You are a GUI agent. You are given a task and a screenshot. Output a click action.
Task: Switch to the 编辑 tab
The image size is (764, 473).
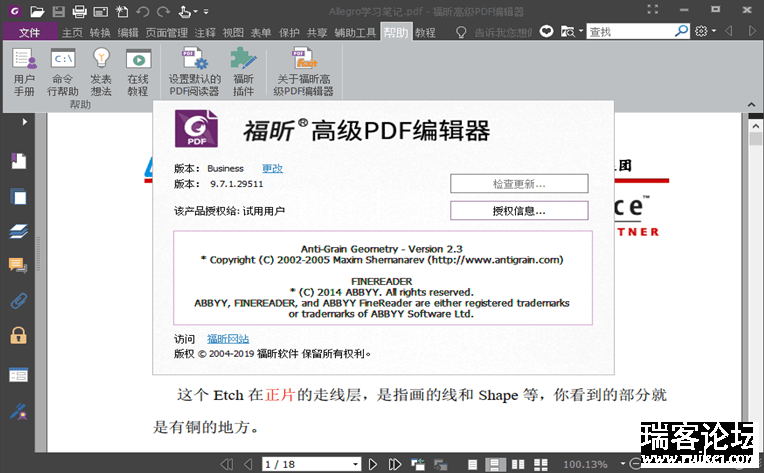click(128, 33)
